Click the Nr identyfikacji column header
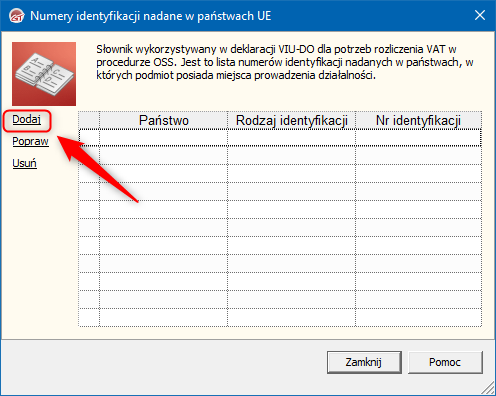496x396 pixels. point(418,120)
